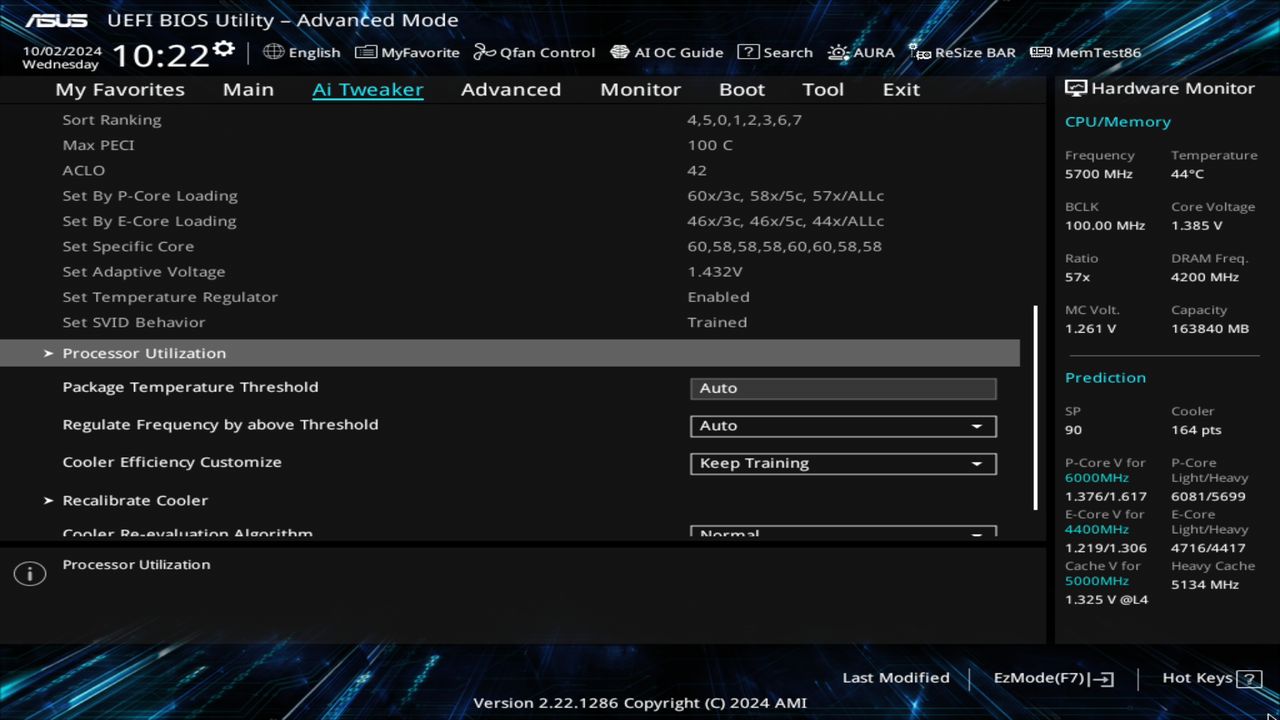The height and width of the screenshot is (720, 1280).
Task: Launch MemTest86
Action: coord(1084,52)
